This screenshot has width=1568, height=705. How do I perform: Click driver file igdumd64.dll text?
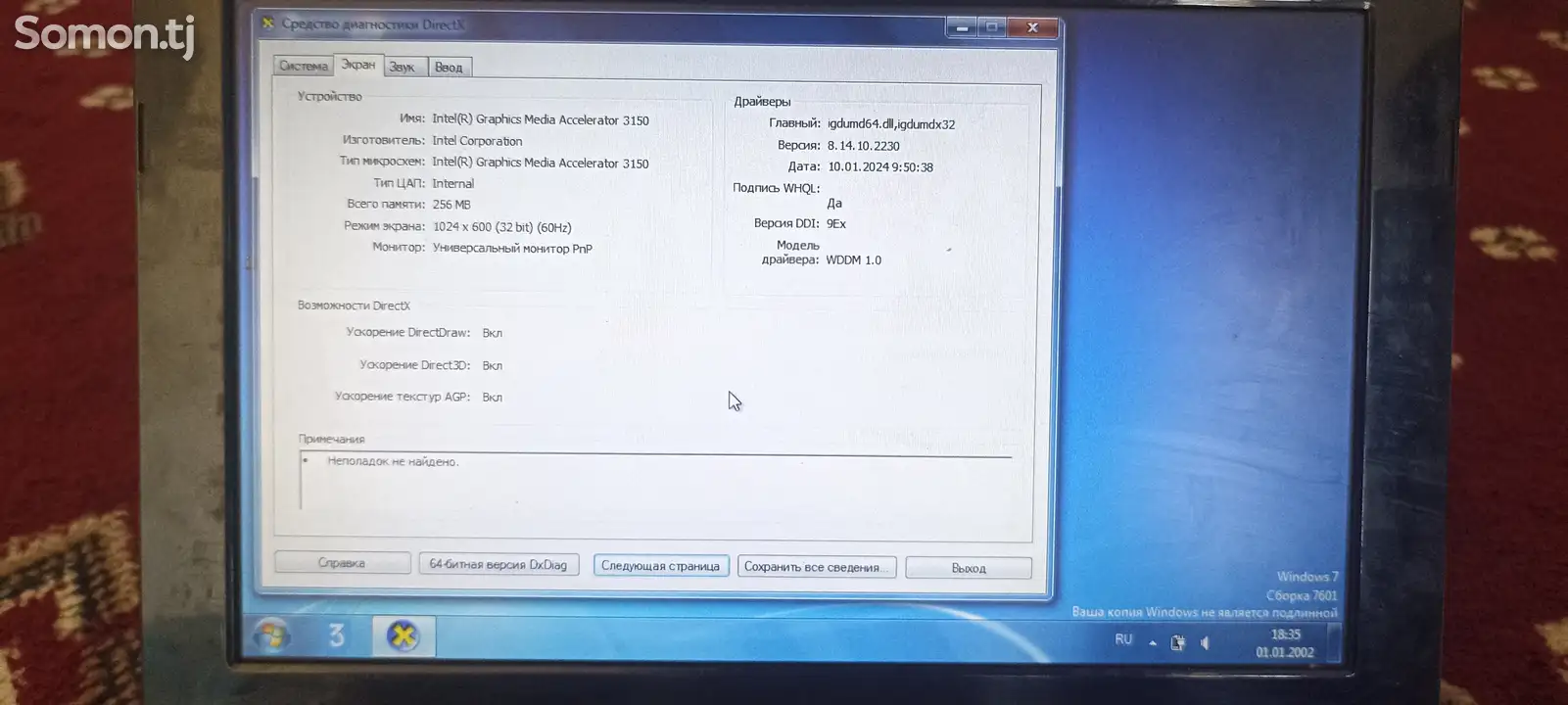891,124
